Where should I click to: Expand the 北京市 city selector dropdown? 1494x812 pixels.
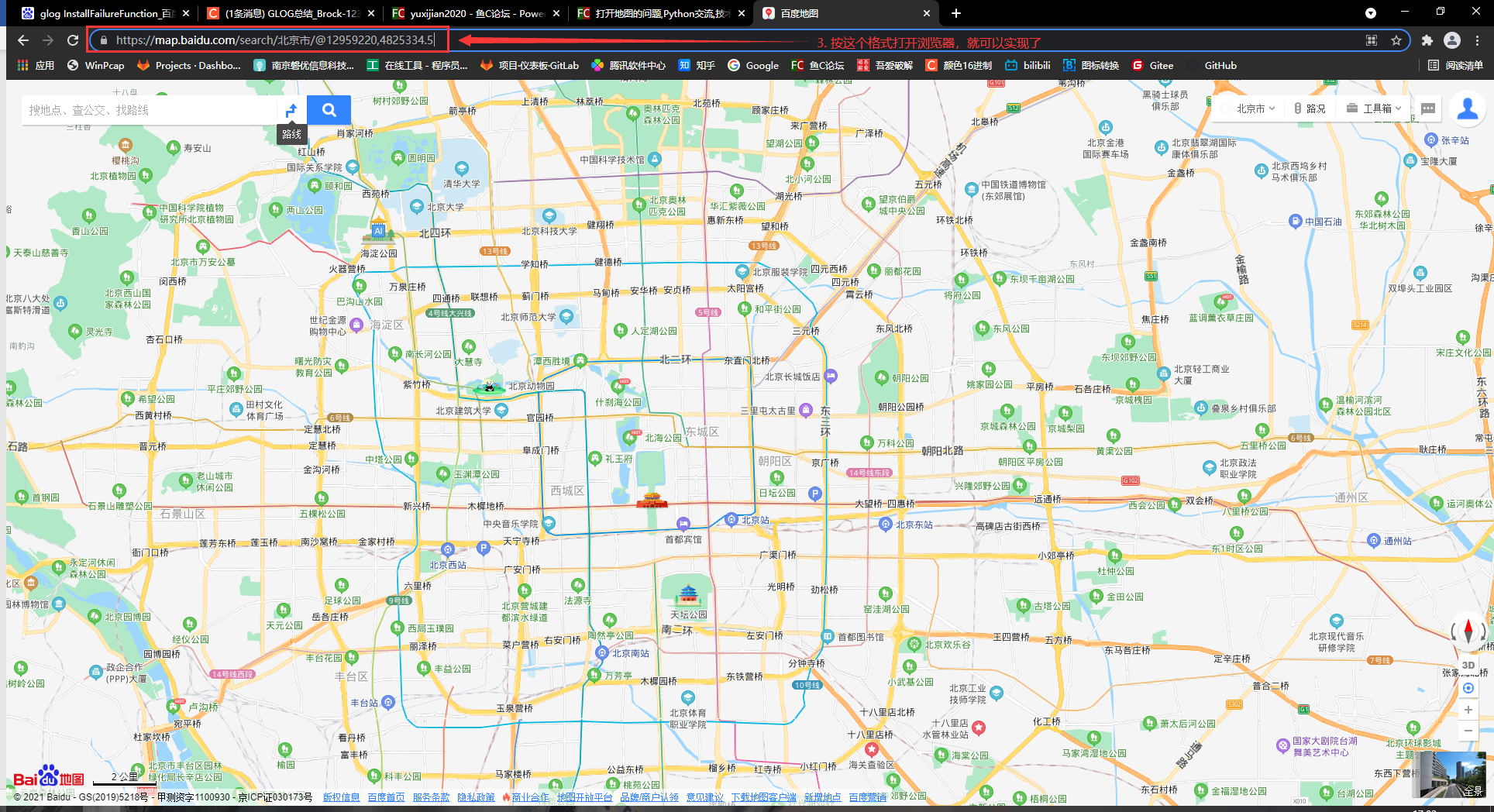(x=1255, y=108)
